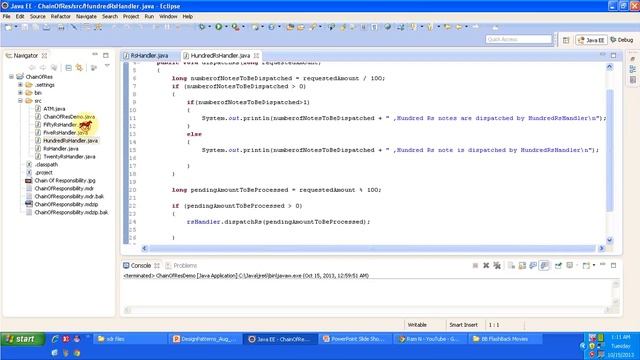
Task: Collapse All in the Navigator panel
Action: (69, 67)
